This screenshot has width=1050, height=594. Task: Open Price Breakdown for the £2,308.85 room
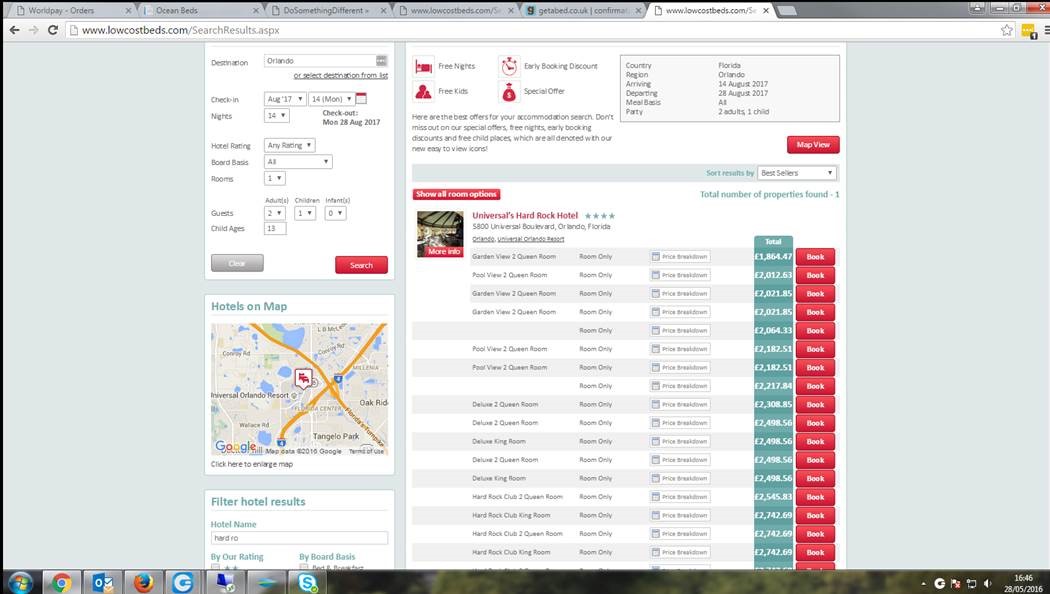click(680, 404)
